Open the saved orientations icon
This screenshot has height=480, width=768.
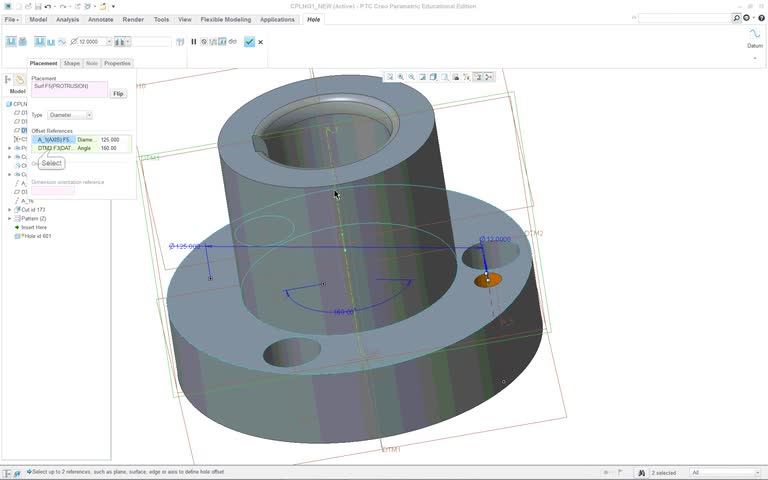click(444, 77)
